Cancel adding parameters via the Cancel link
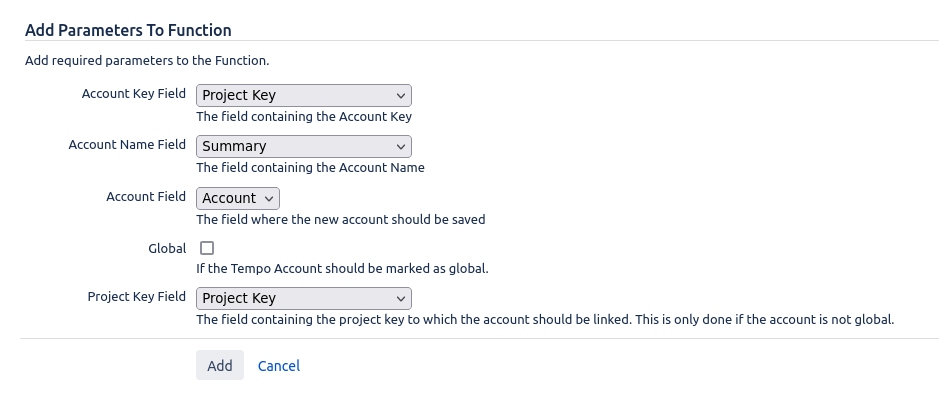 click(278, 366)
